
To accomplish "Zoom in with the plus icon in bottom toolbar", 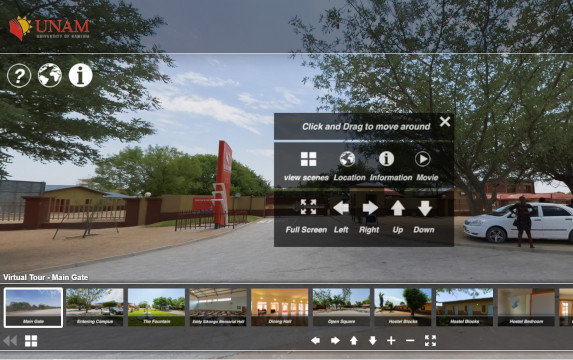I will click(391, 341).
